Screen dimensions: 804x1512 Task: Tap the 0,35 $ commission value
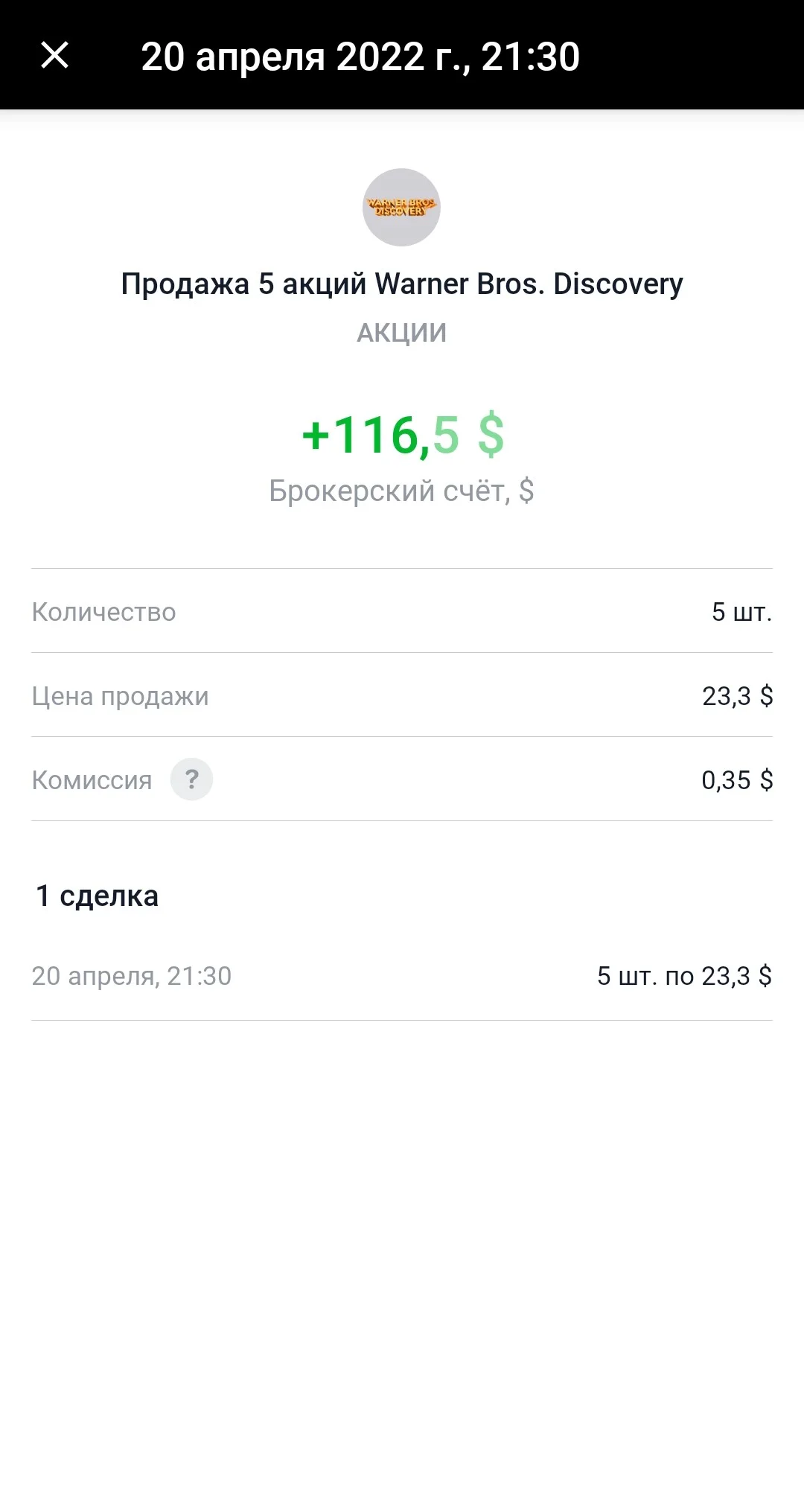coord(737,779)
